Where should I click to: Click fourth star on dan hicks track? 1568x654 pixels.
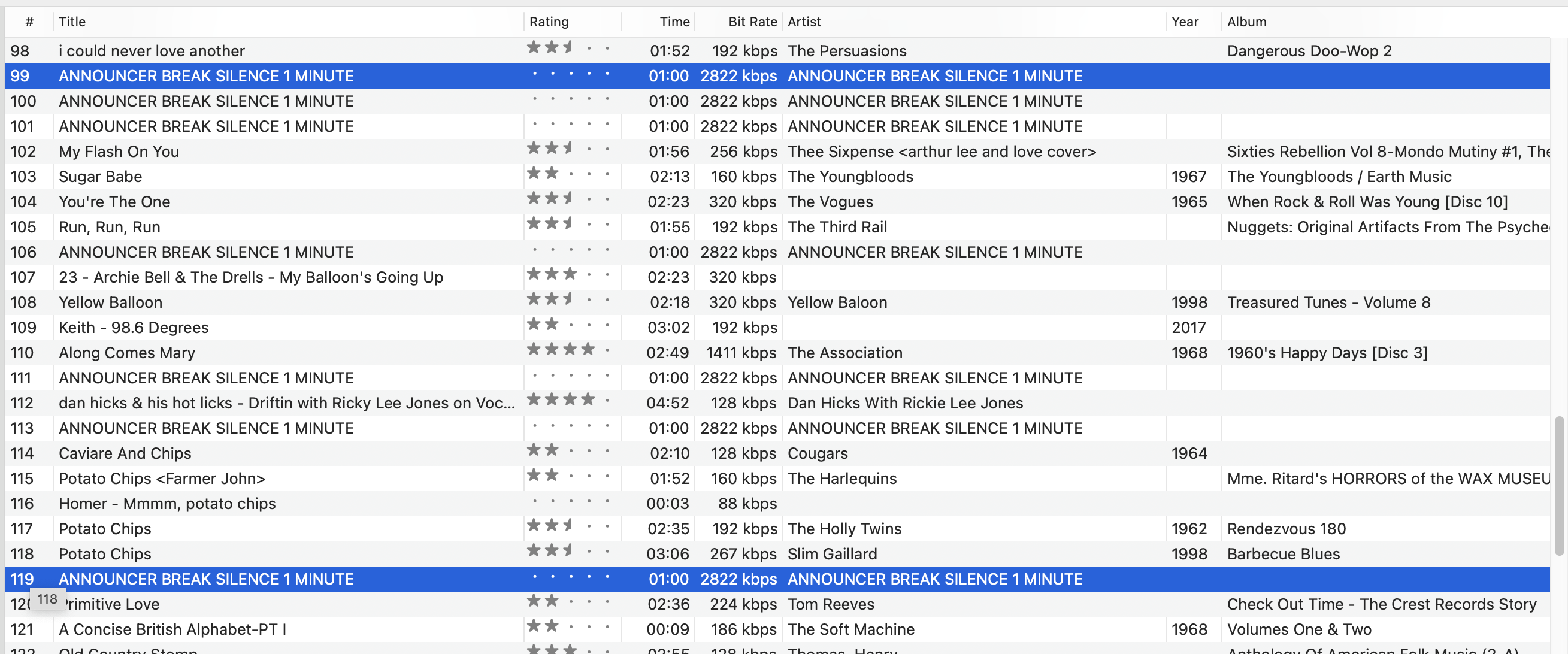(588, 400)
